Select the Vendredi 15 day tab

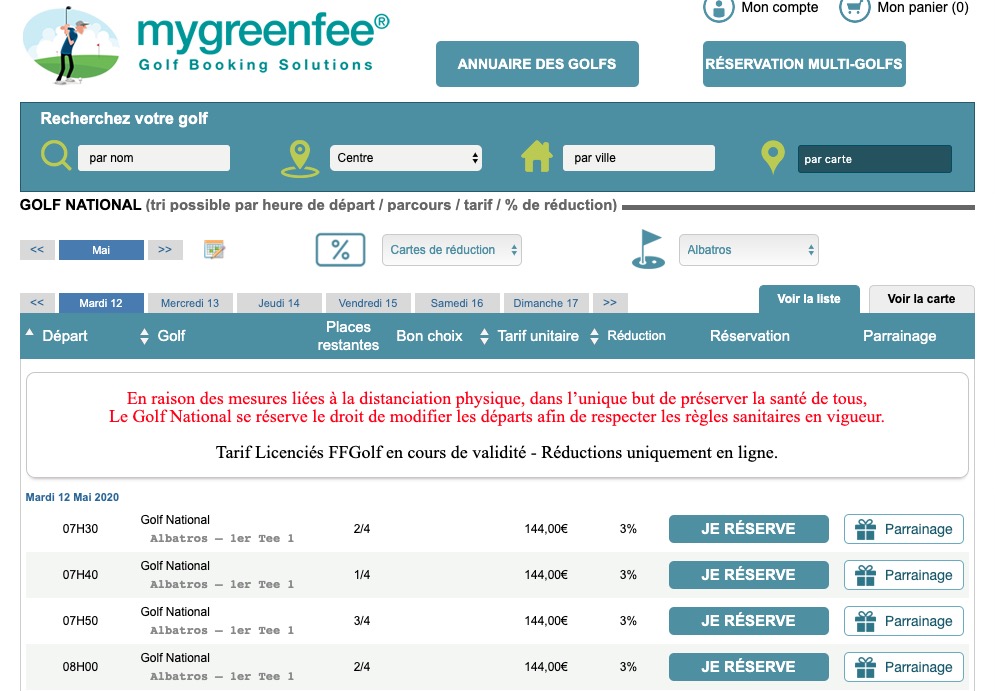click(x=368, y=303)
